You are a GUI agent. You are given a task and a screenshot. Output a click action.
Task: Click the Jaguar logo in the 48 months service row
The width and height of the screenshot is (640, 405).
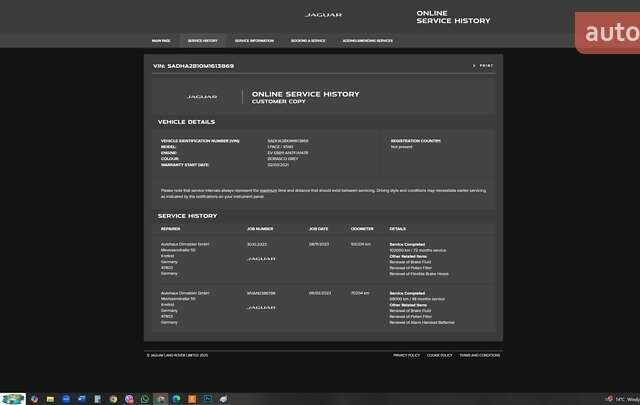pos(261,307)
